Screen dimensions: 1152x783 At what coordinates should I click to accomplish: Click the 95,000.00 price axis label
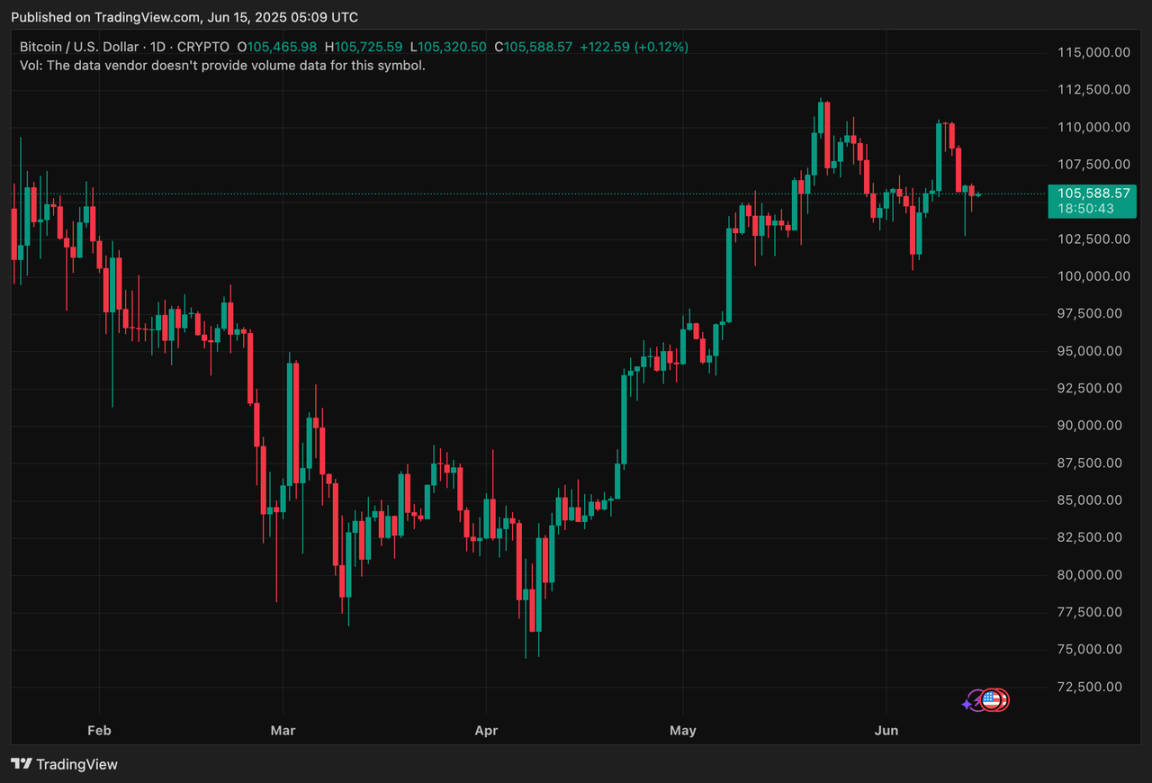[1090, 351]
